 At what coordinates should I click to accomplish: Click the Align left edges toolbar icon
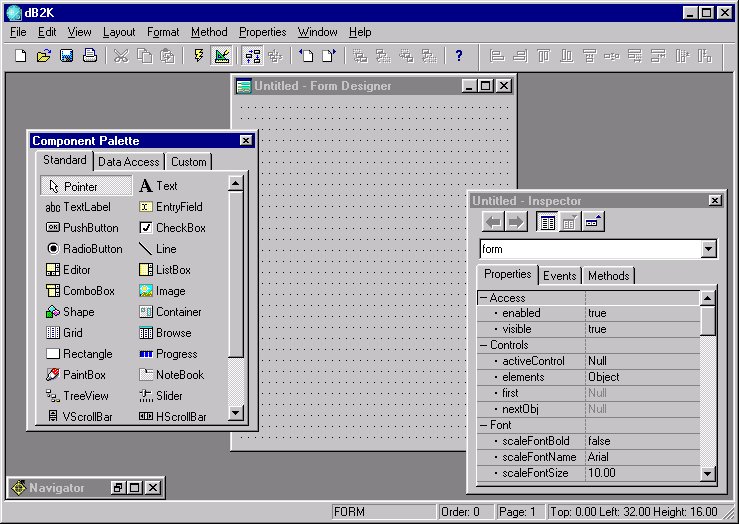[x=497, y=56]
